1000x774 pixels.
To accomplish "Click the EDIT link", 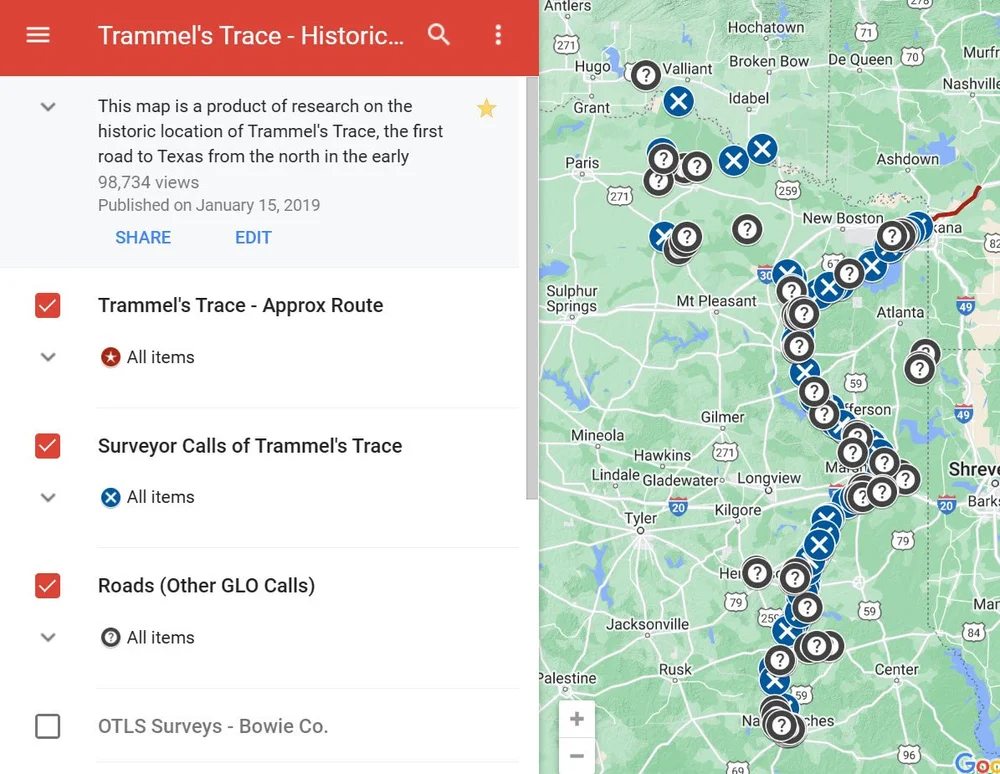I will point(253,237).
